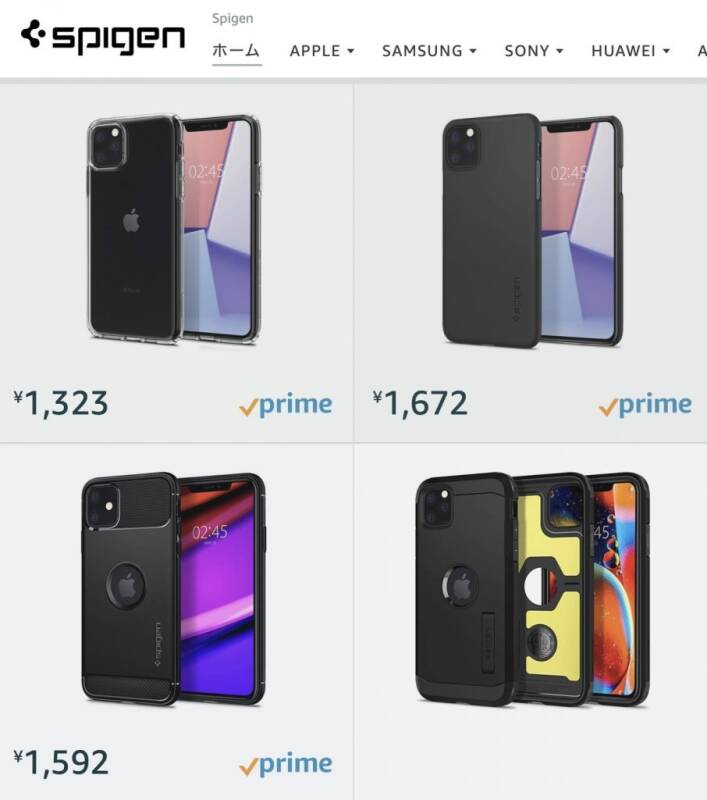Viewport: 707px width, 800px height.
Task: Expand the APPLE dropdown menu
Action: pos(322,51)
